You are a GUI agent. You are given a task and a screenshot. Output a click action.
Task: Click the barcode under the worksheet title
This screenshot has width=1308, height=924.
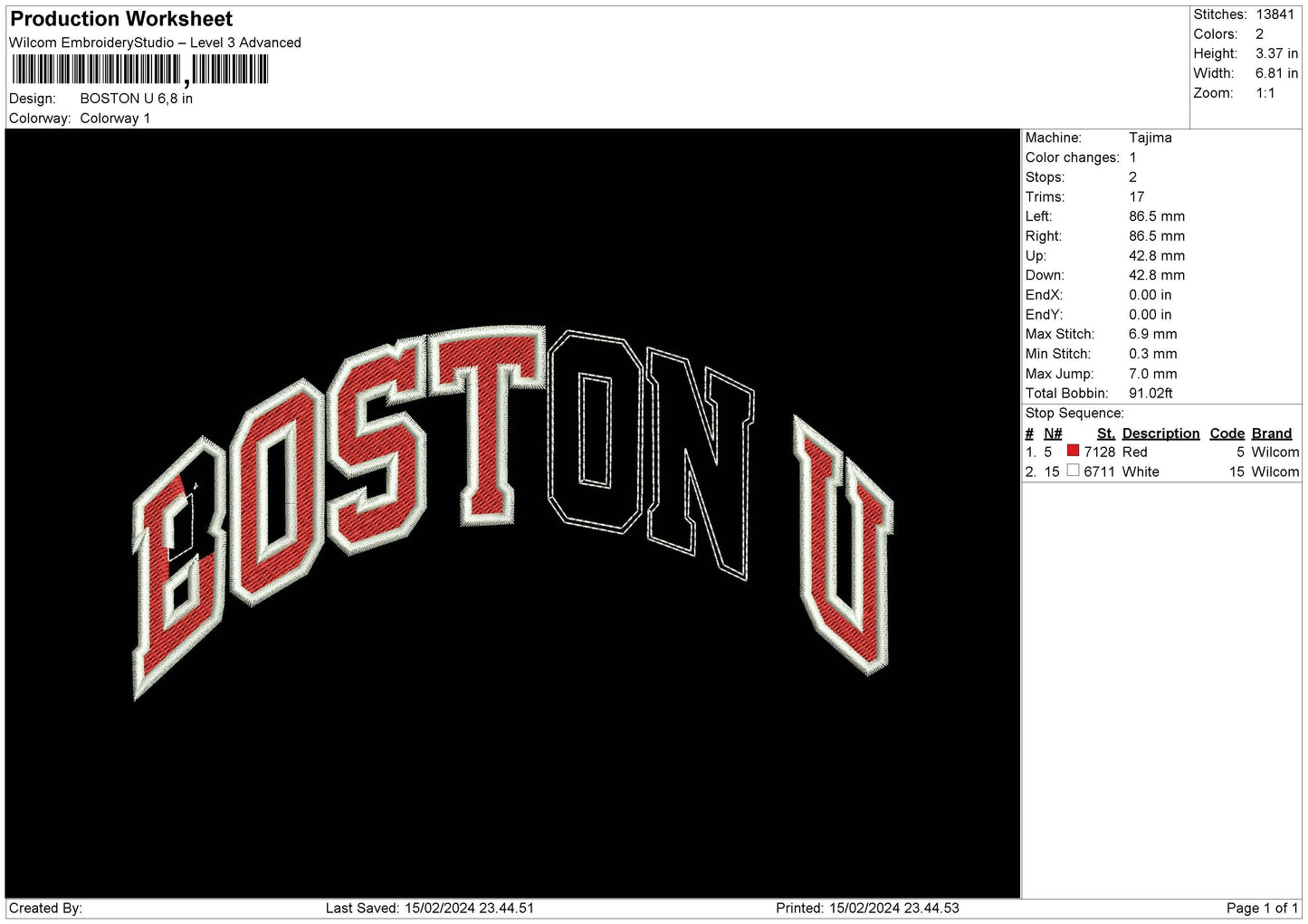click(140, 70)
